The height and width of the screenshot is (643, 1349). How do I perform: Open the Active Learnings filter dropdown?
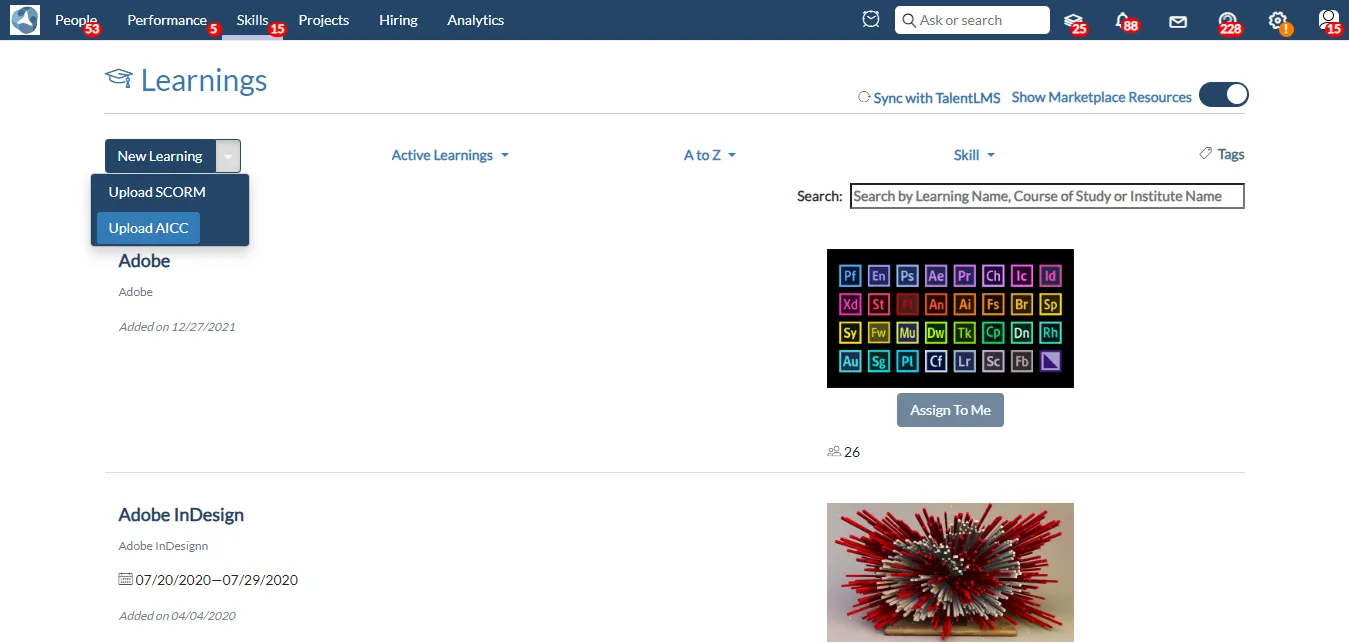tap(450, 155)
